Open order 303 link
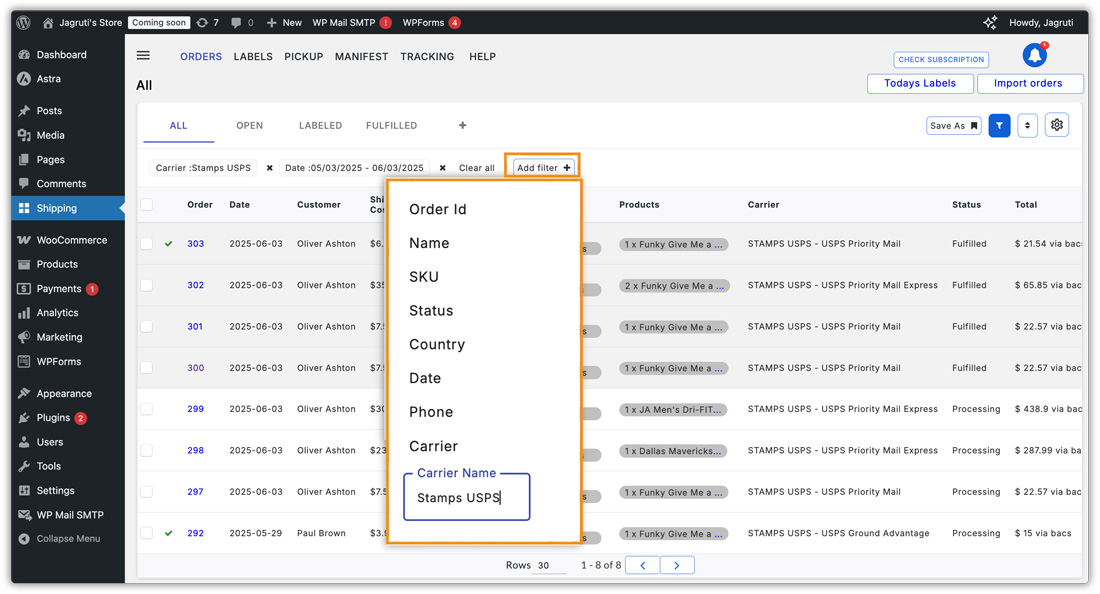The image size is (1100, 594). pos(196,243)
